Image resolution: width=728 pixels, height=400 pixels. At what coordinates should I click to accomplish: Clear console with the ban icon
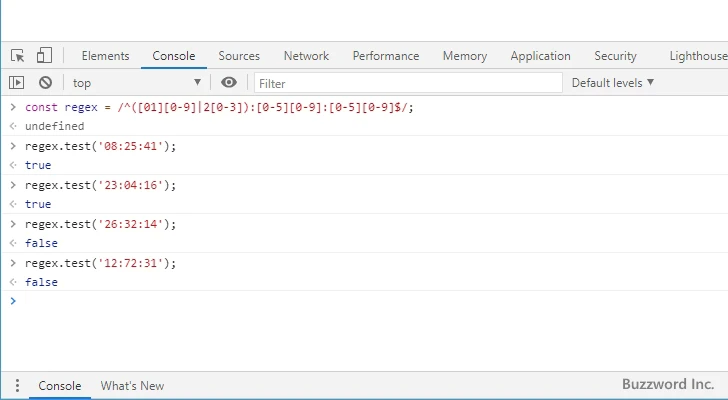45,83
